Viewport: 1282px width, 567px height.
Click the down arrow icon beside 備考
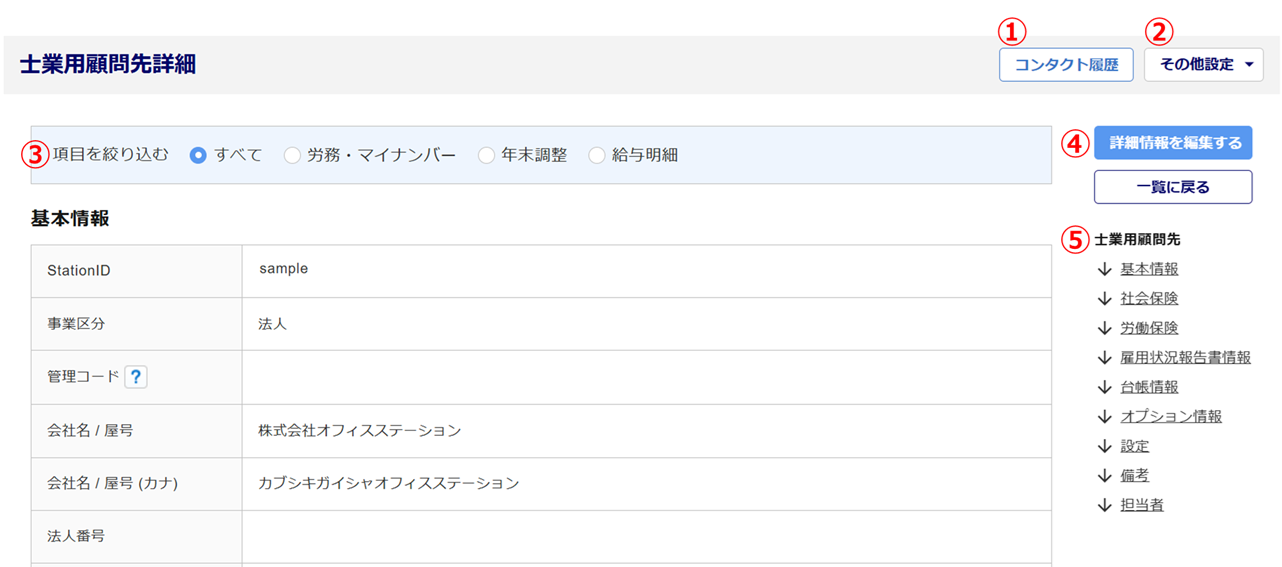1104,476
